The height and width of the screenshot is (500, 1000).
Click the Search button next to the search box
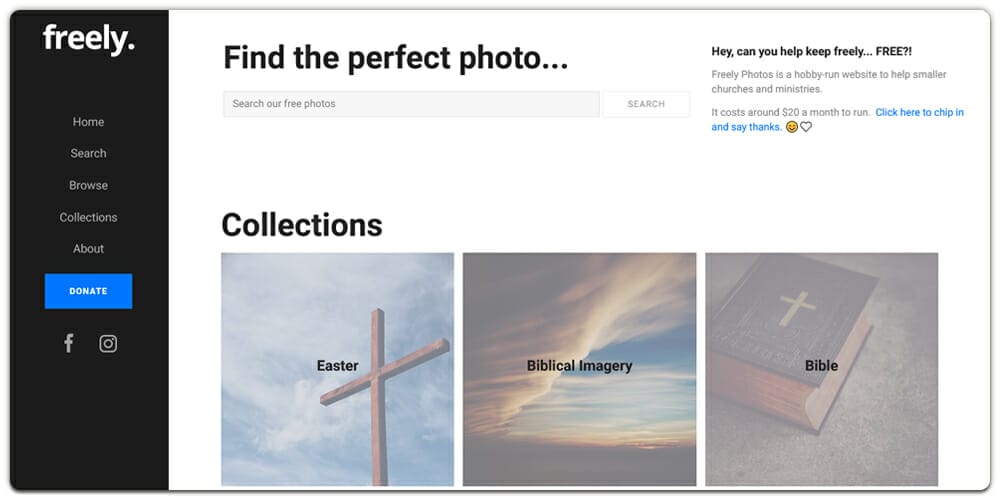pyautogui.click(x=646, y=104)
